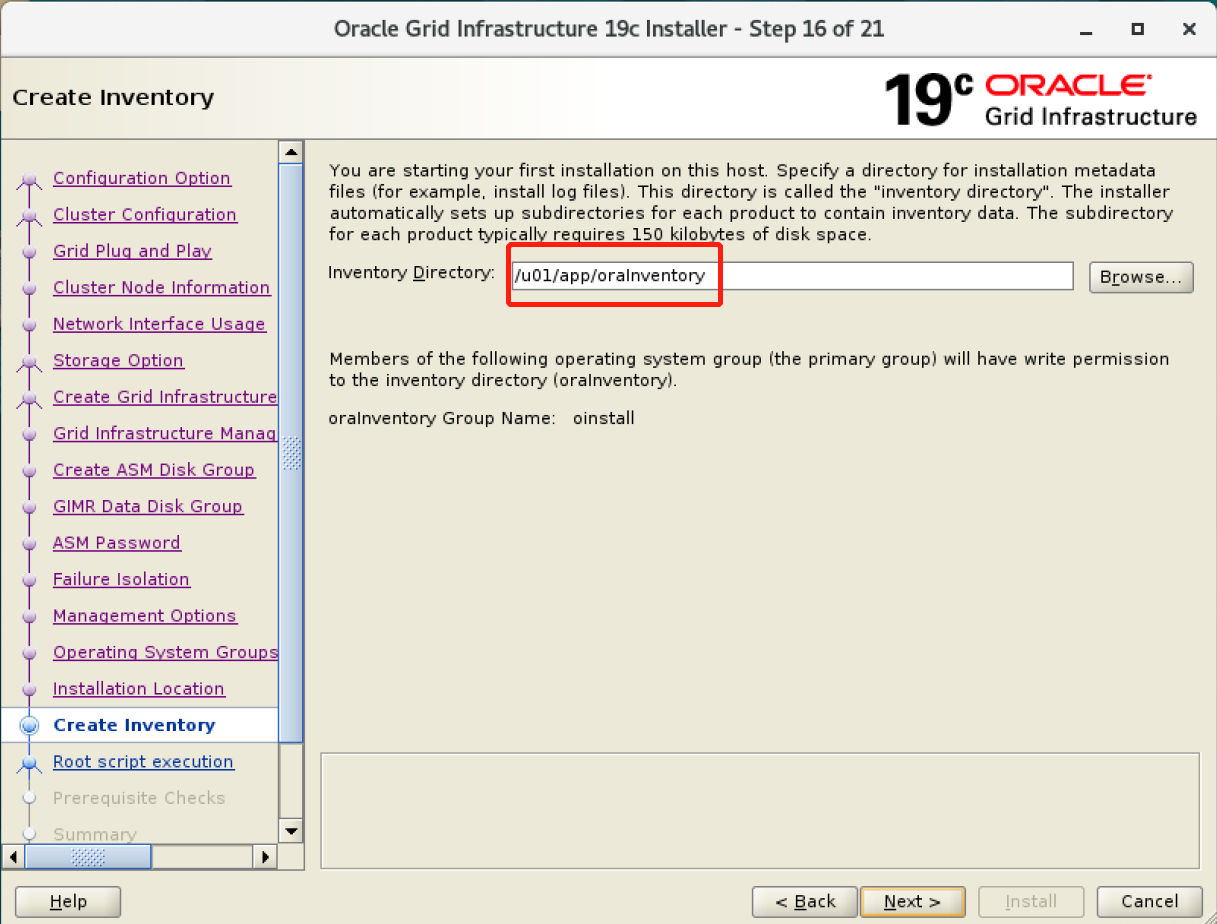Go to the Cluster Configuration step
Image resolution: width=1217 pixels, height=924 pixels.
(x=145, y=215)
